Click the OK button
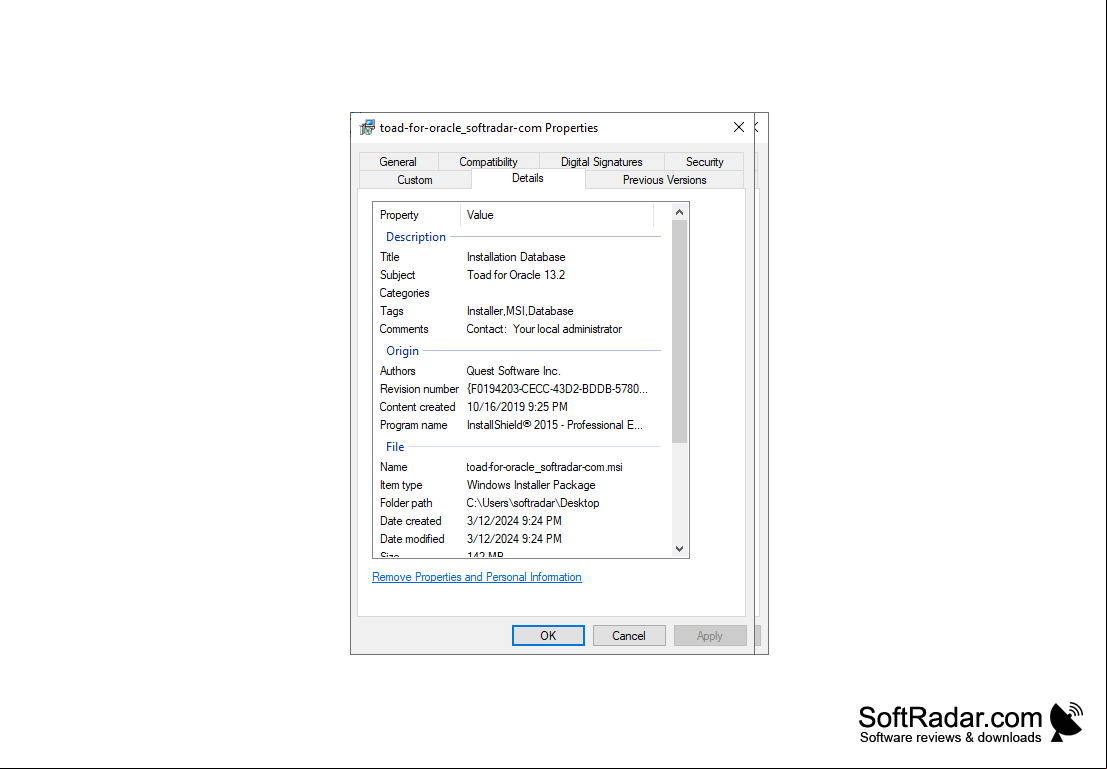 (548, 636)
